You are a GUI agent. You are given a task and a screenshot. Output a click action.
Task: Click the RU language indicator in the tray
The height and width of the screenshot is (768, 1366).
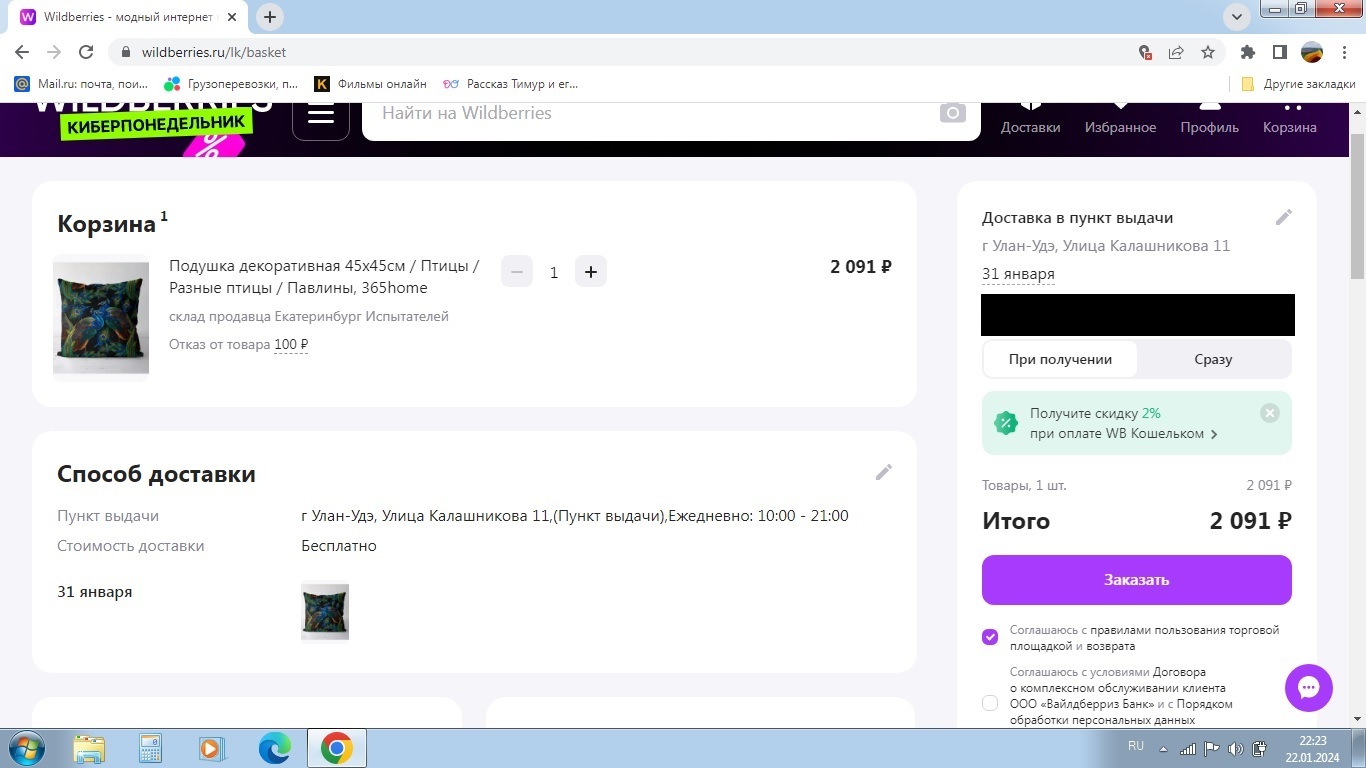click(x=1136, y=746)
